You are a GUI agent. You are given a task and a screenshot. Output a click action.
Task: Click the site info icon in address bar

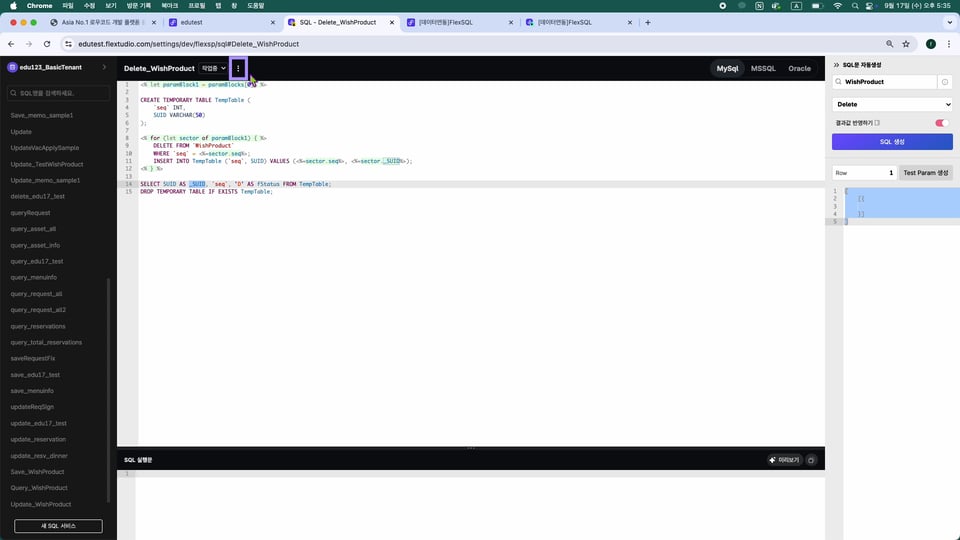click(69, 43)
